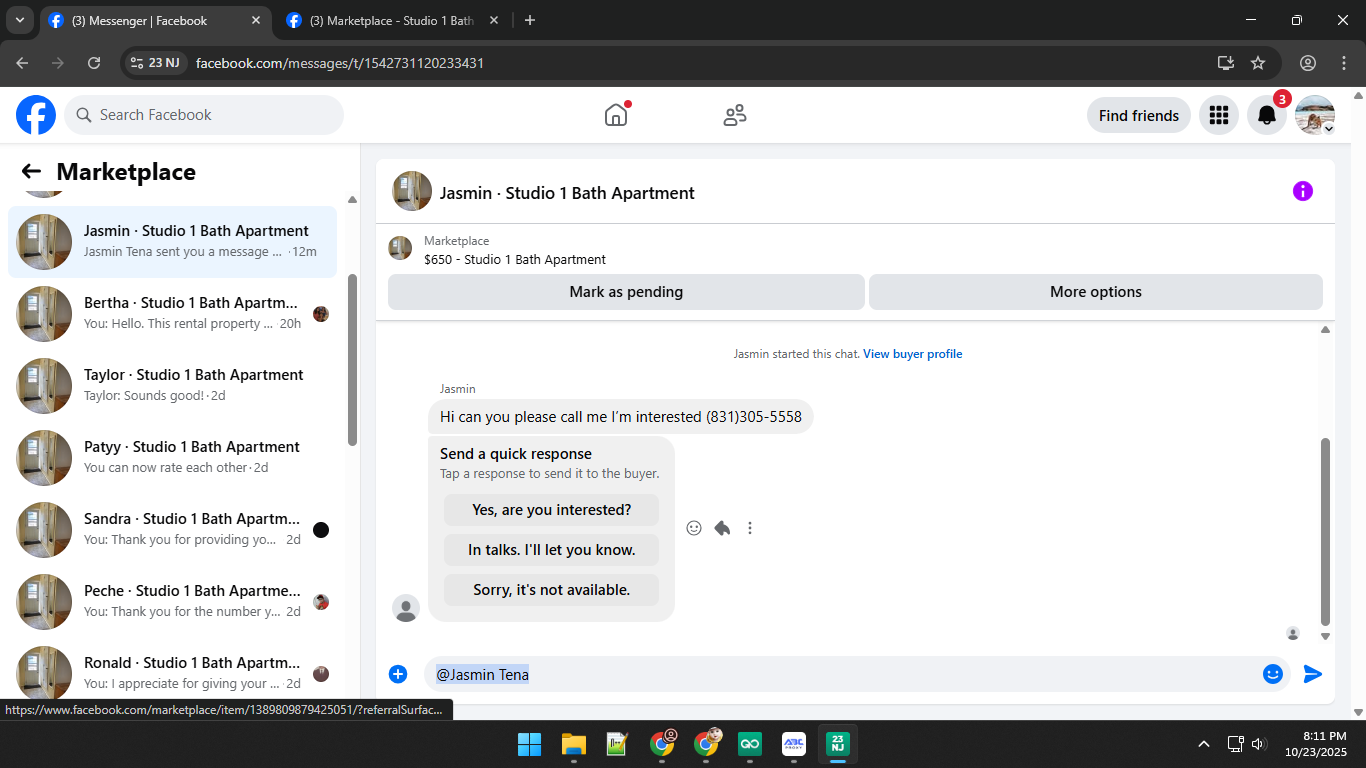This screenshot has width=1366, height=768.
Task: Click the site info VPN chip
Action: pyautogui.click(x=155, y=63)
